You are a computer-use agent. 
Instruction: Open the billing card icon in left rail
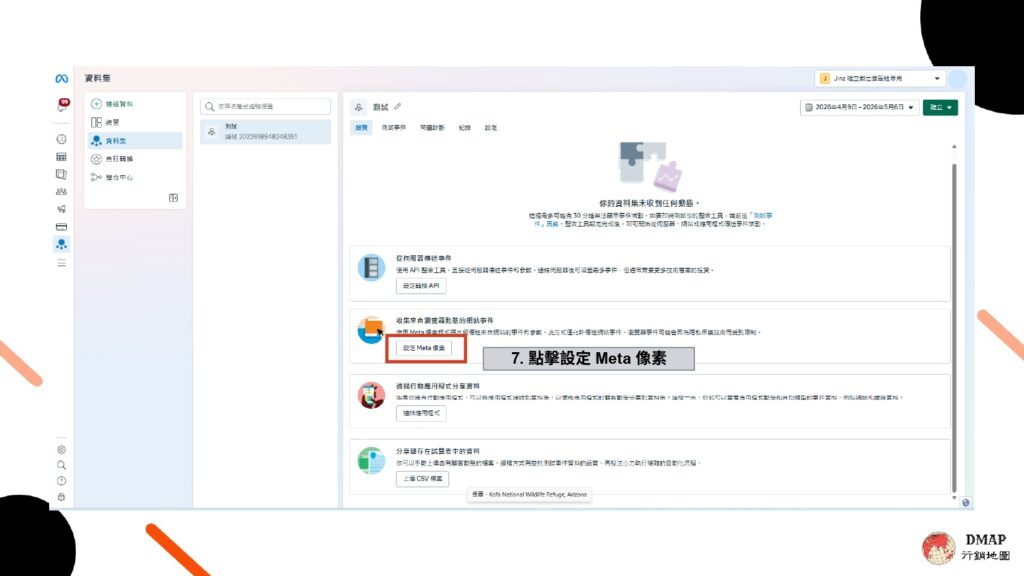tap(61, 227)
